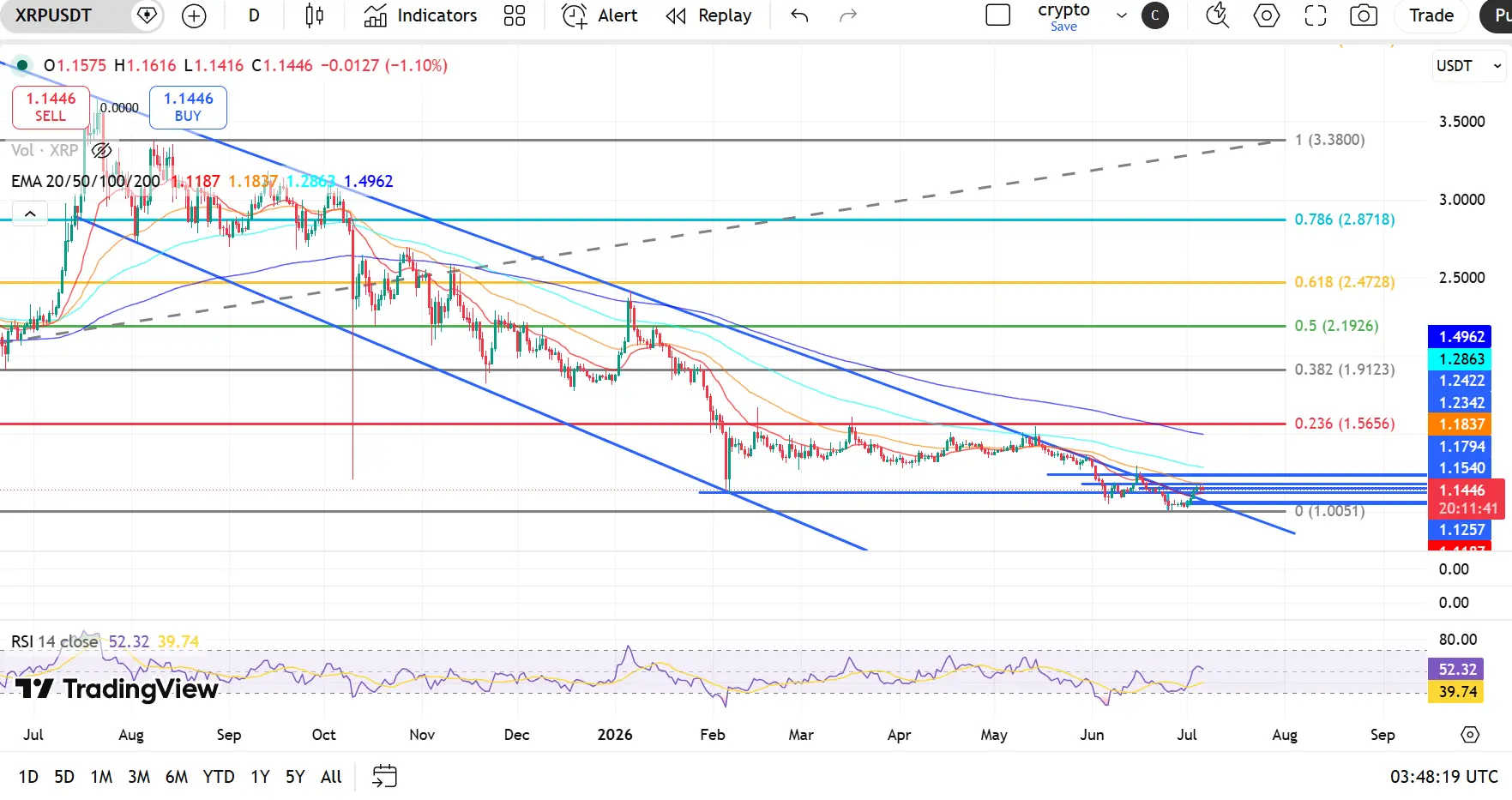
Task: Add a symbol to compare with plus icon
Action: [x=195, y=15]
